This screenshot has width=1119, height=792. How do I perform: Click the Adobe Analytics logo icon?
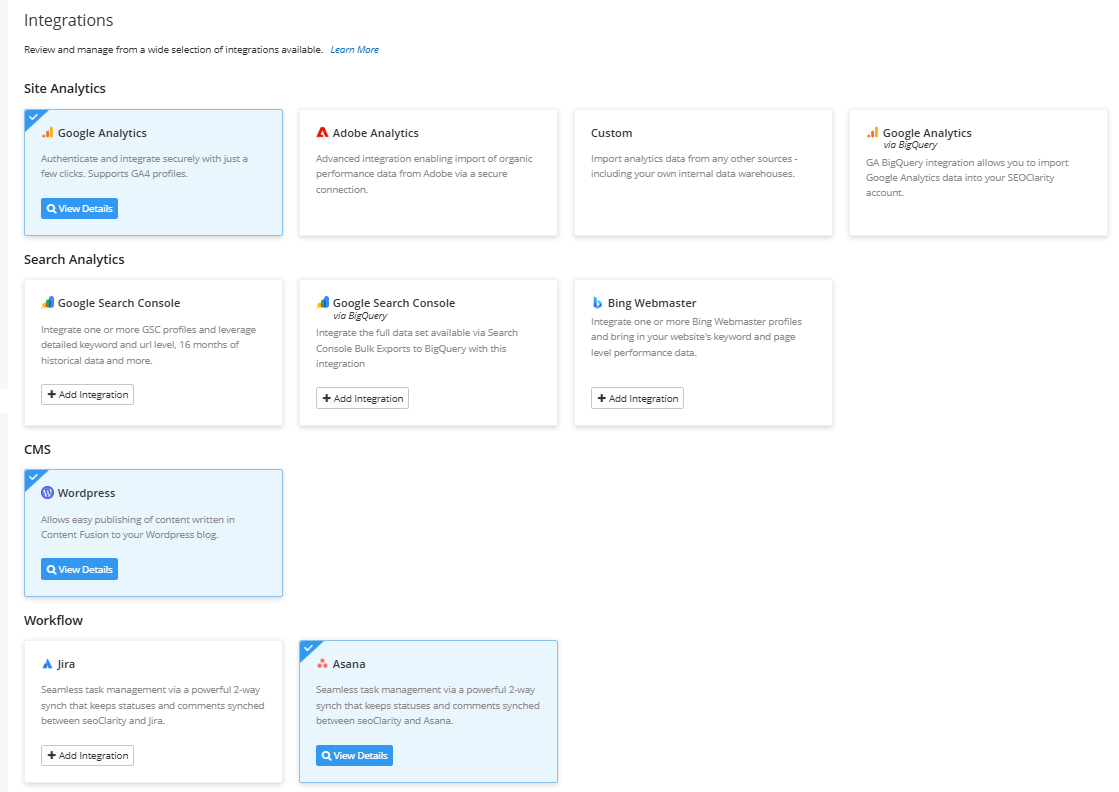point(322,133)
